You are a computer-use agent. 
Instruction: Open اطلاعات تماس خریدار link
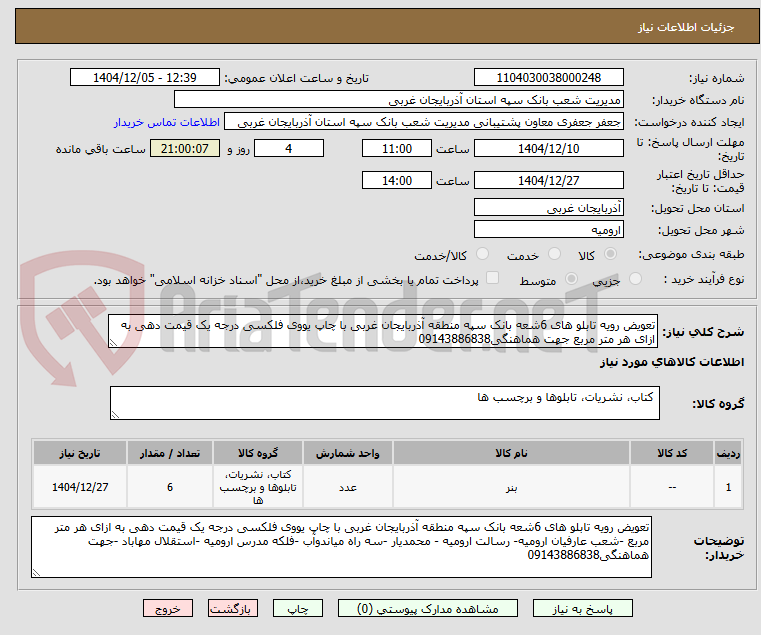coord(167,122)
